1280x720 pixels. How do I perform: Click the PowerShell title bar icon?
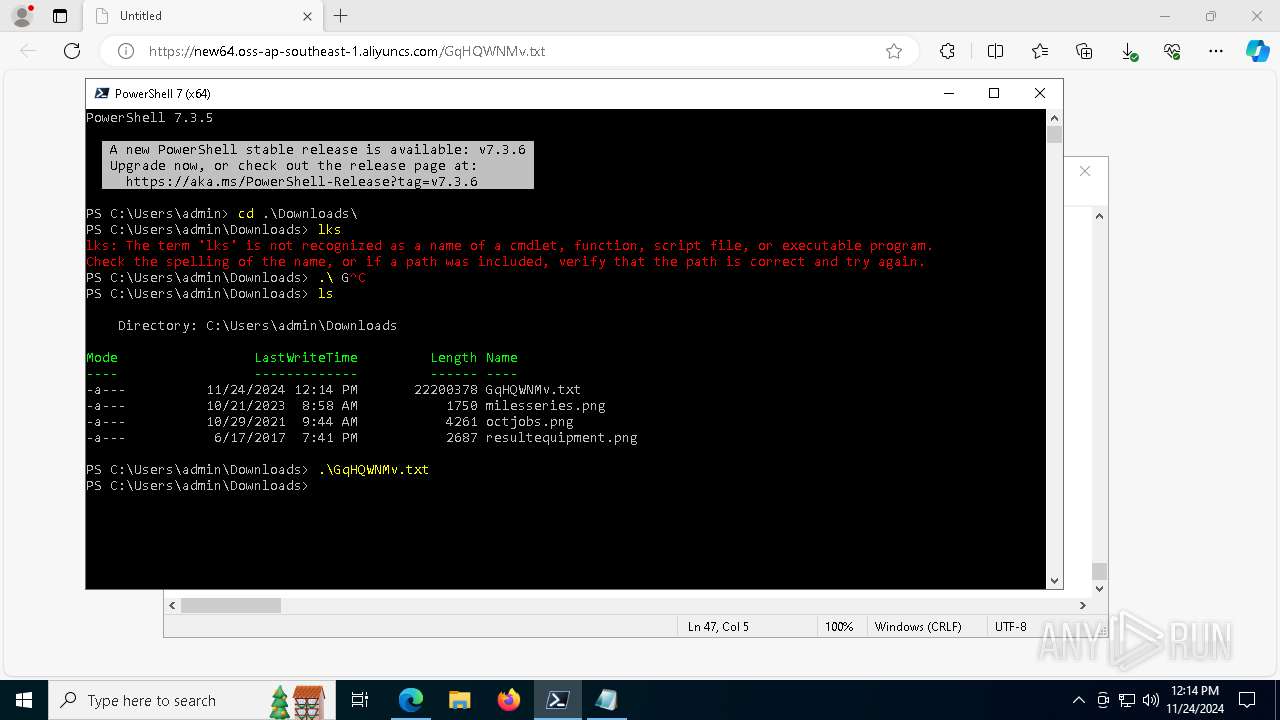(x=101, y=93)
